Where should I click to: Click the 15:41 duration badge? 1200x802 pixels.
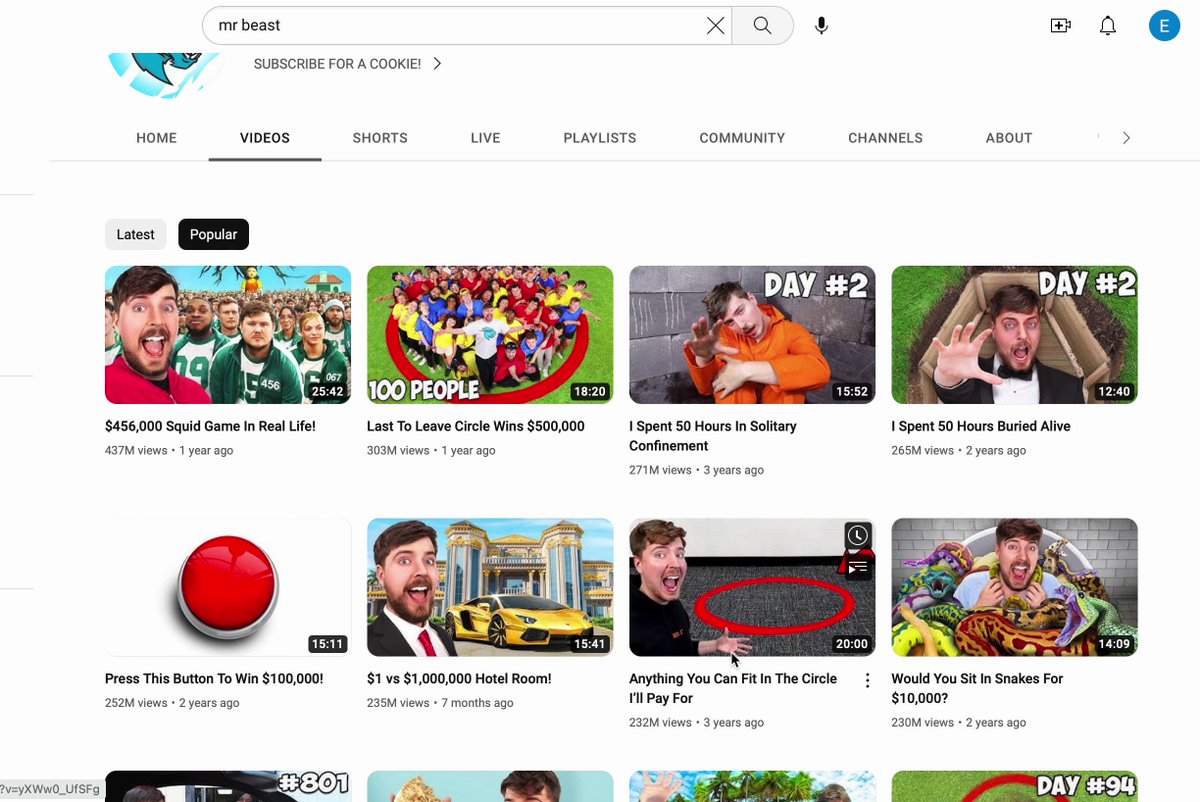589,644
